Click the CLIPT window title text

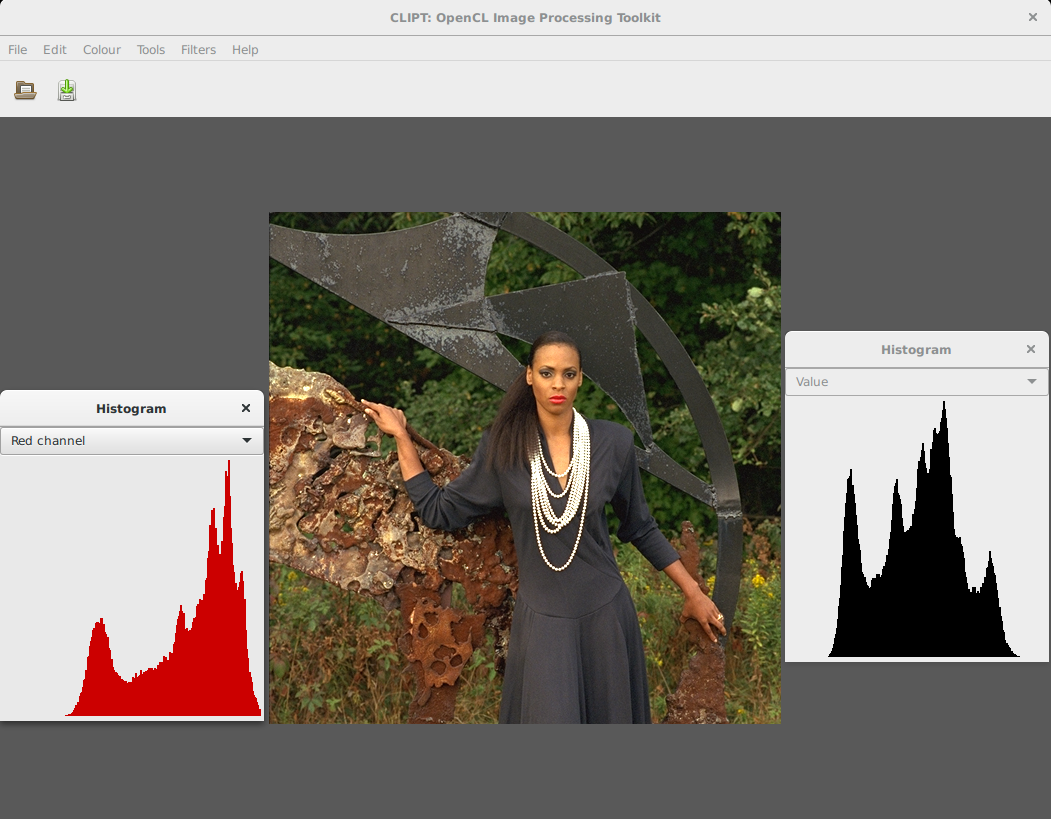tap(525, 17)
